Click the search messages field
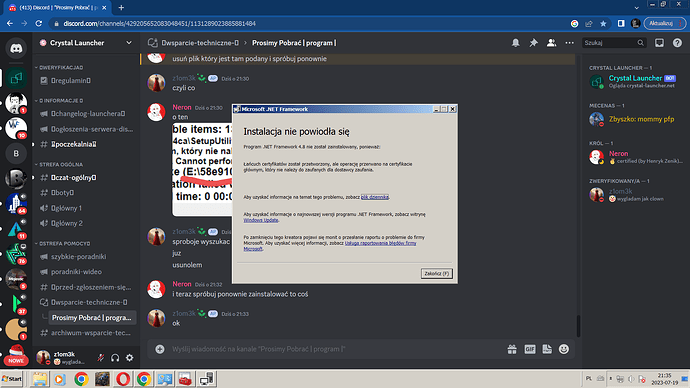The height and width of the screenshot is (388, 690). coord(614,43)
